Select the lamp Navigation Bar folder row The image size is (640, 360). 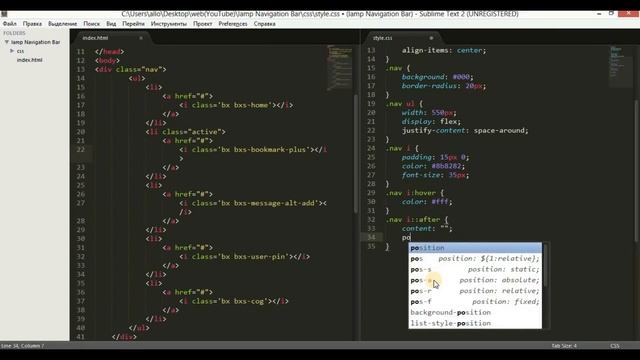[x=35, y=42]
